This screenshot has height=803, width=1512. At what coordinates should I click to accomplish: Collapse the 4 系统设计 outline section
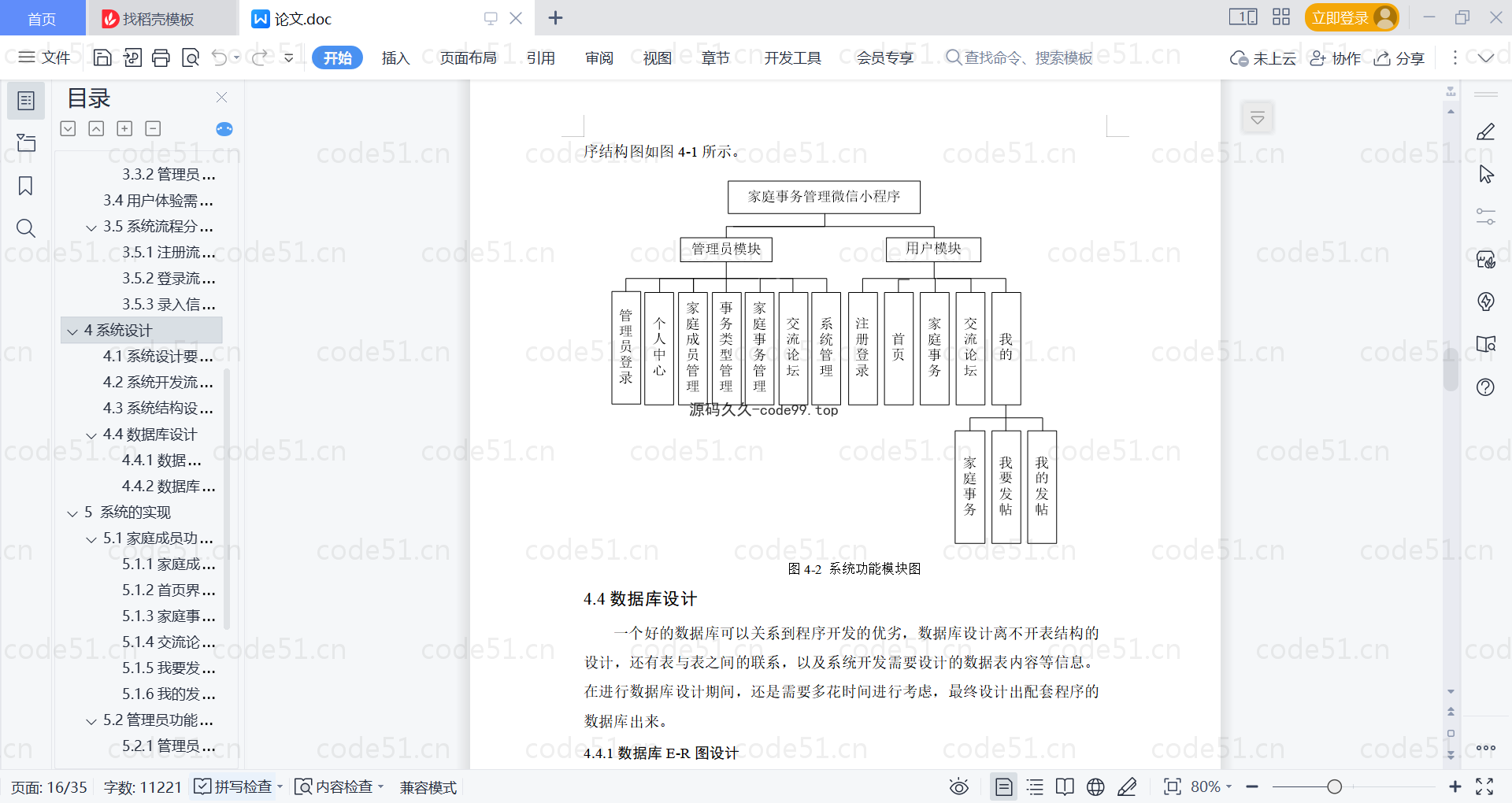pyautogui.click(x=72, y=331)
